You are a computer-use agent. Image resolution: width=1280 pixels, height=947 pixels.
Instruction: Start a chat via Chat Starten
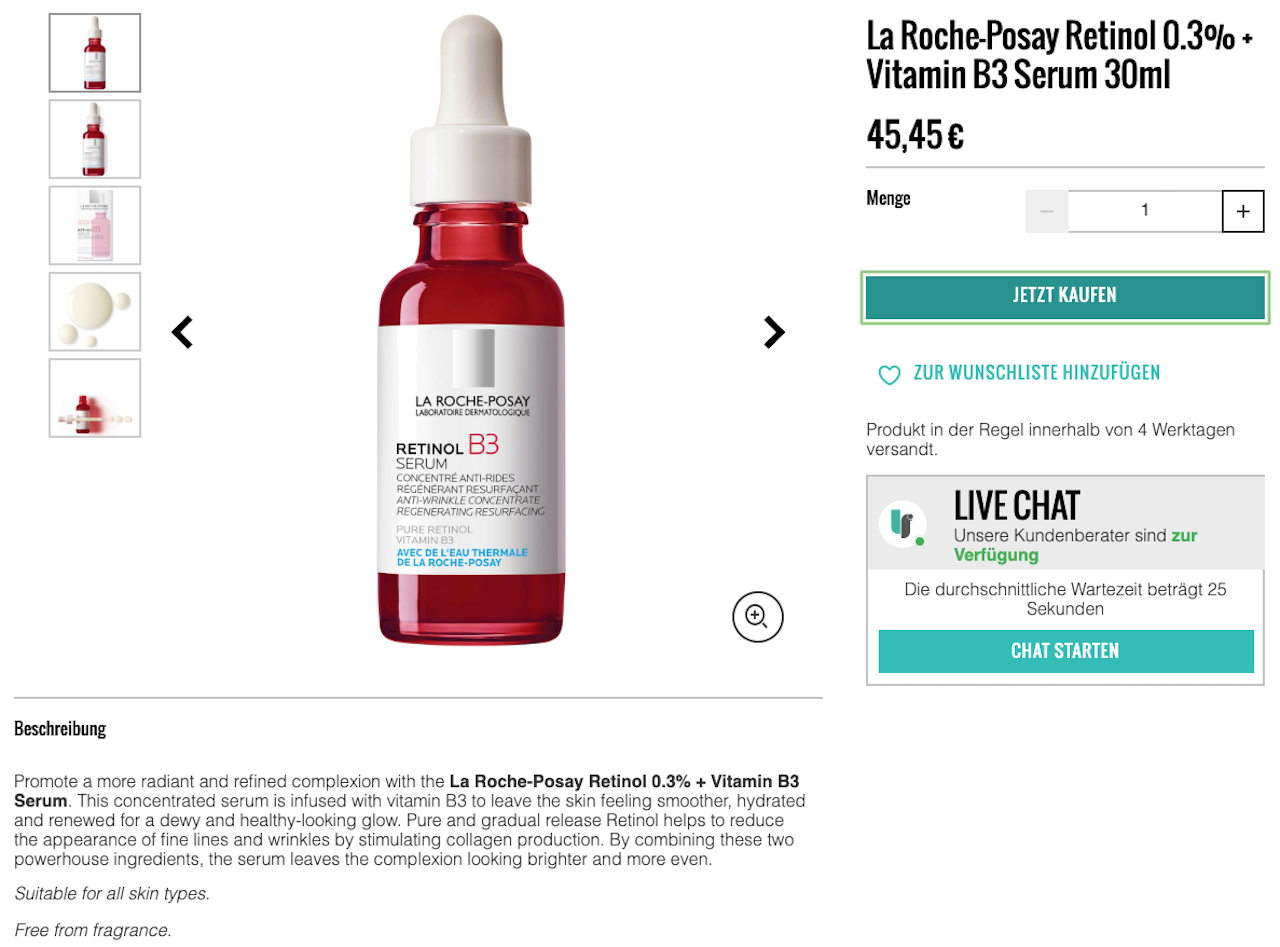[1065, 651]
